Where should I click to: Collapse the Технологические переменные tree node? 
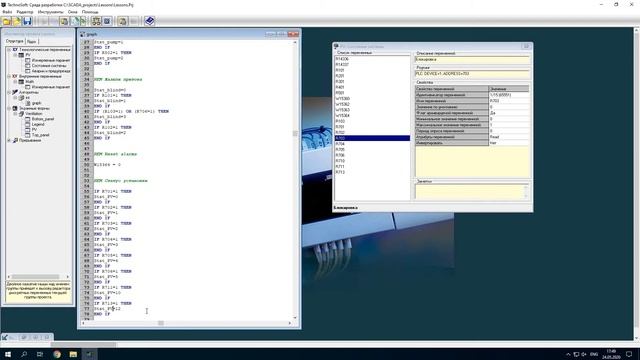click(x=9, y=49)
